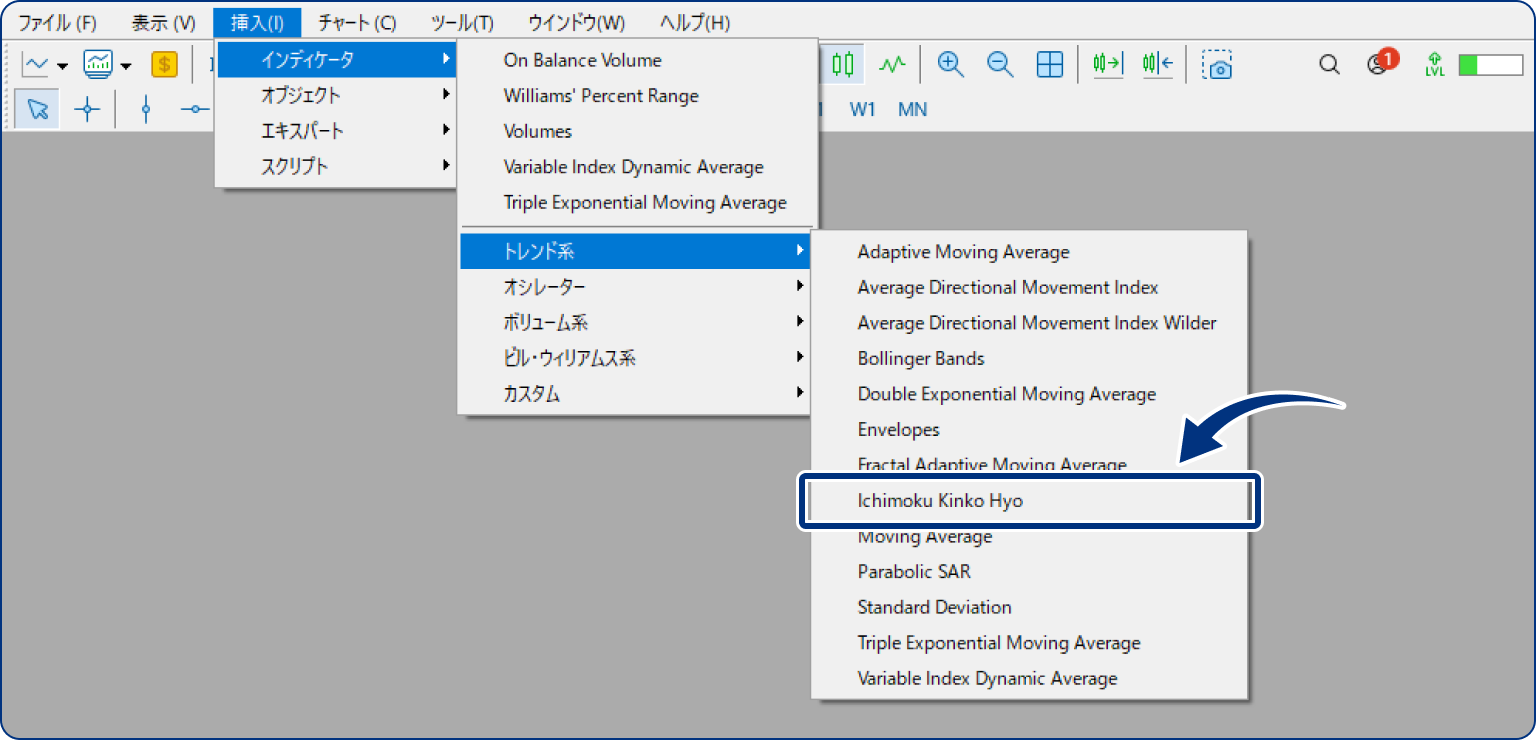Click the search magnifier icon
This screenshot has width=1536, height=740.
[x=1328, y=65]
